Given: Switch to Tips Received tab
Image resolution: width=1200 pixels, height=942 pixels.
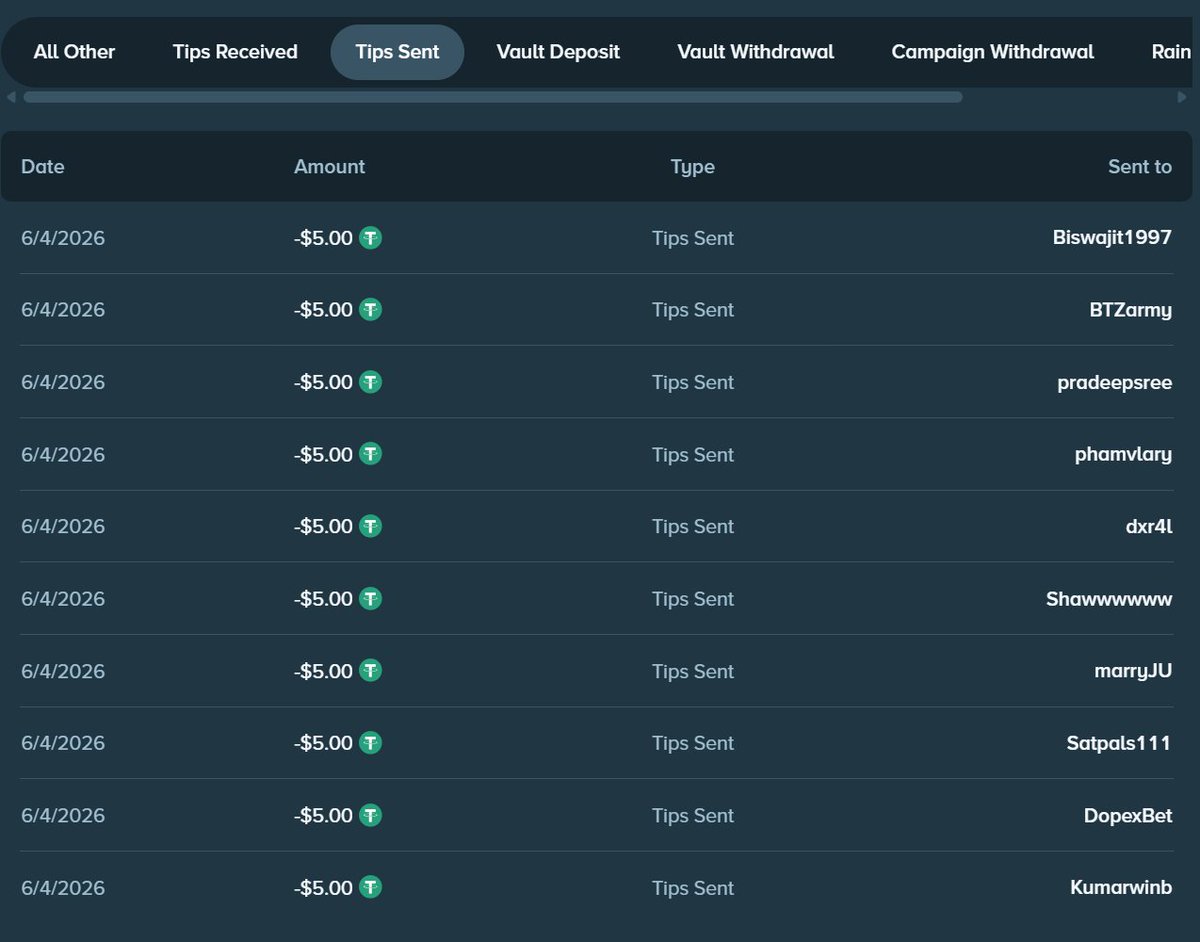Looking at the screenshot, I should click(x=235, y=52).
